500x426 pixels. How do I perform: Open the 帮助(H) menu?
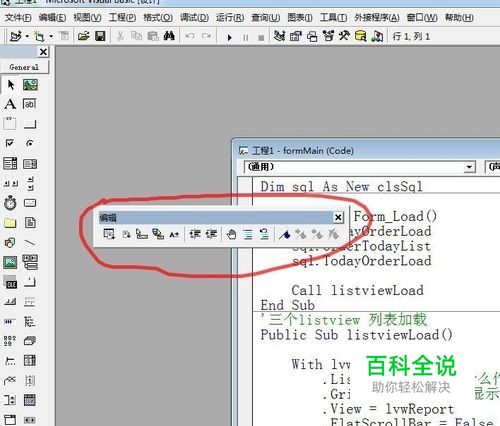[459, 17]
